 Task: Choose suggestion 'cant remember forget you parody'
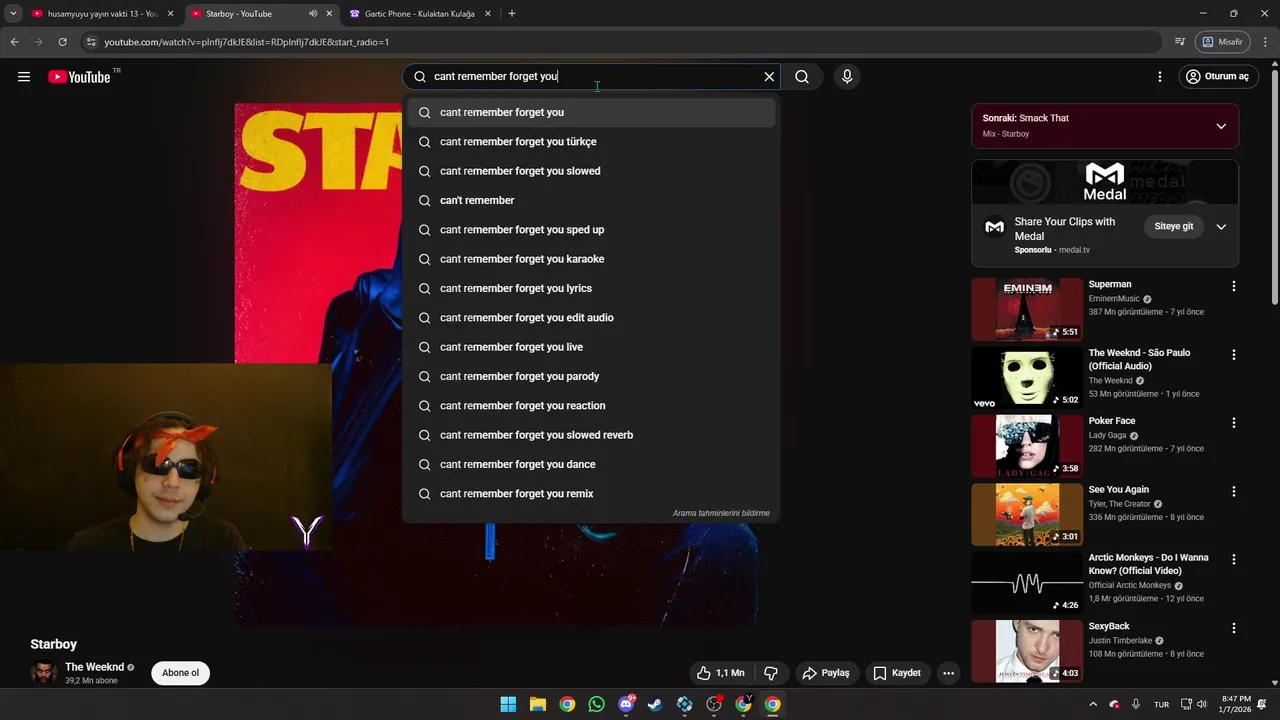(x=591, y=376)
